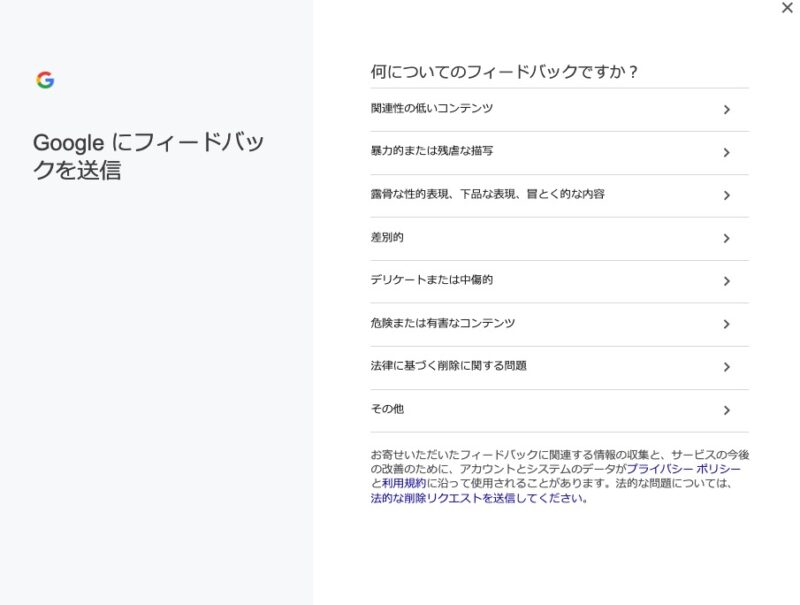Pick デリケートまたは中傷的 category
This screenshot has height=605, width=800.
tap(560, 282)
